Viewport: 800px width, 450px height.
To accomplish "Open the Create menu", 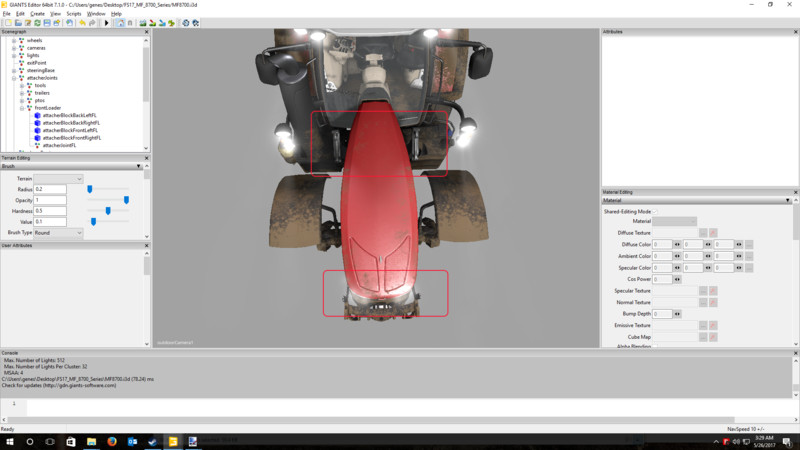I will coord(37,13).
